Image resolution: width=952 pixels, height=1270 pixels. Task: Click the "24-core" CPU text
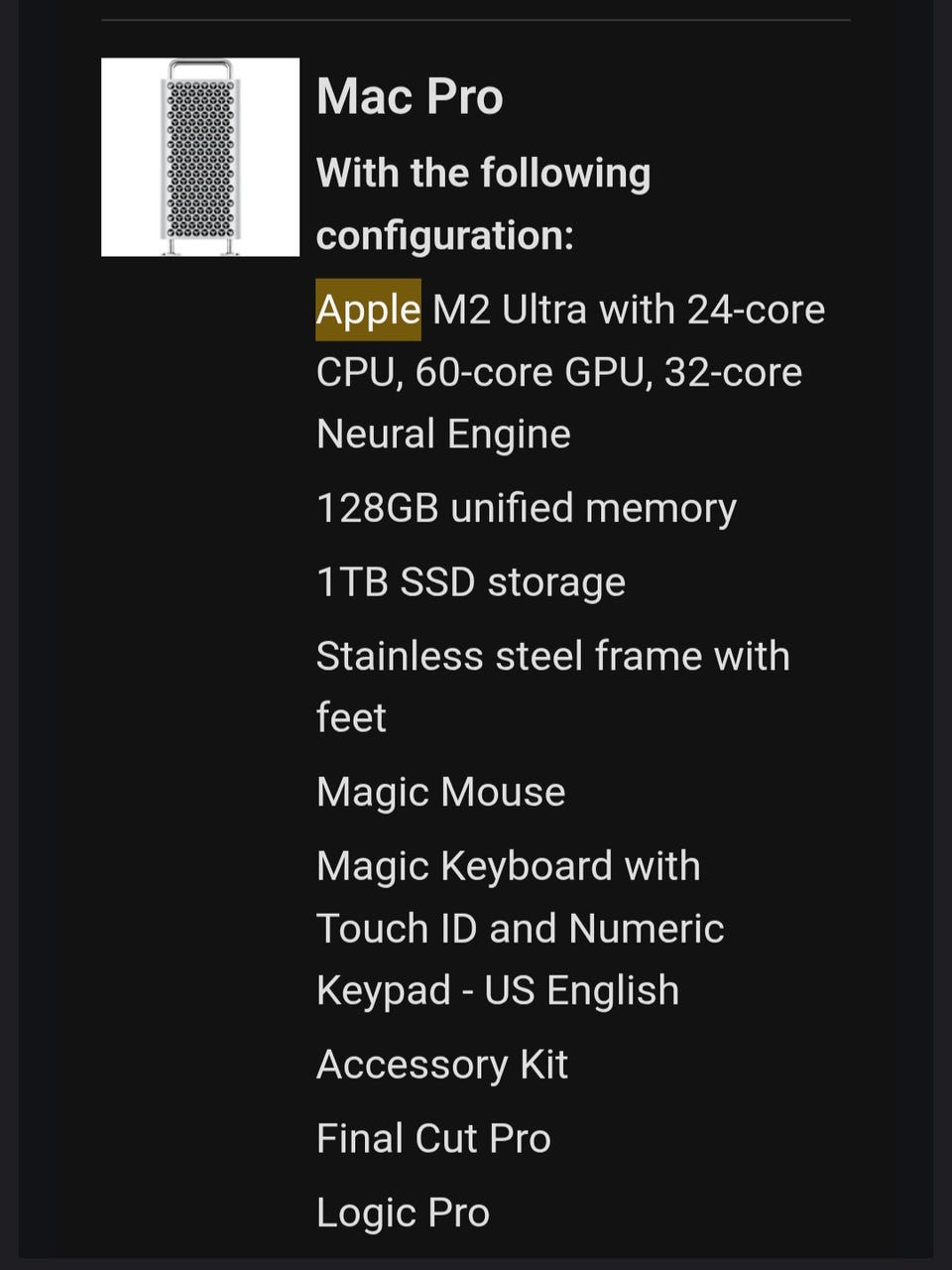756,310
